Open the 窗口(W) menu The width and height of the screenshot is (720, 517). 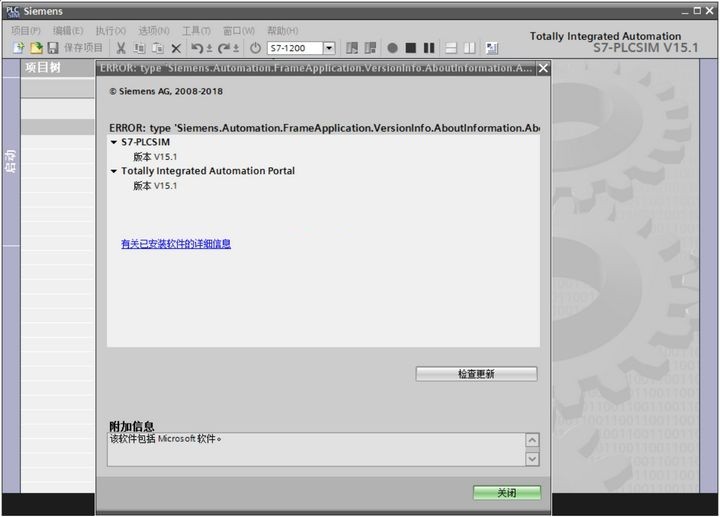pos(239,31)
